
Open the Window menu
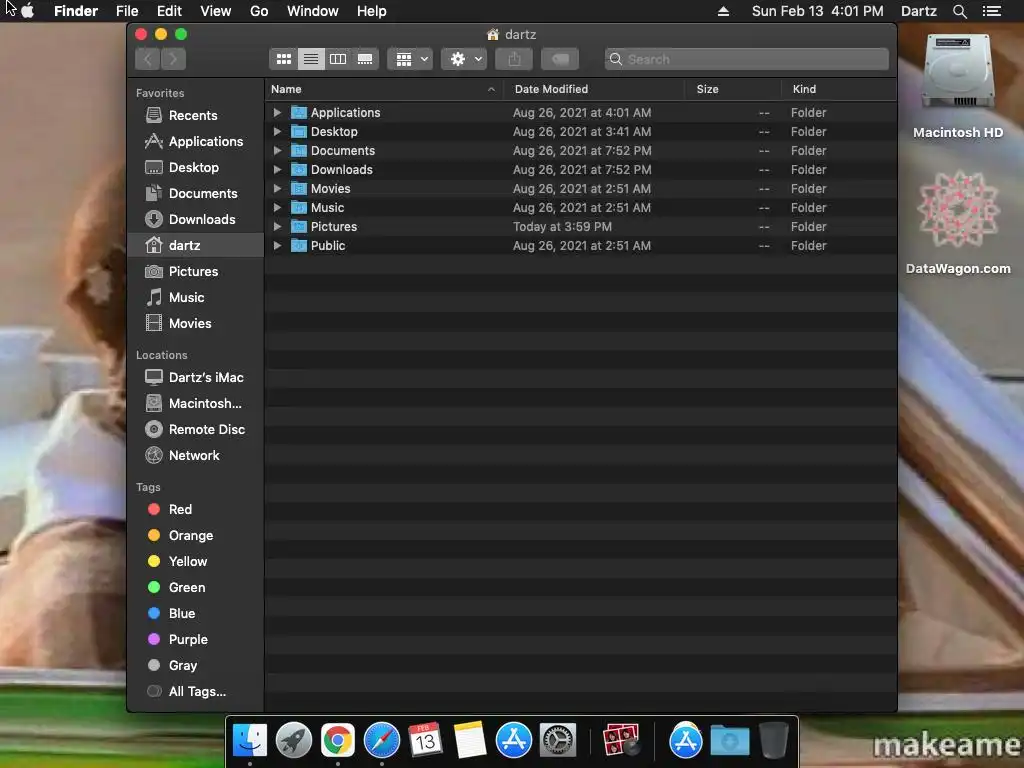(313, 11)
